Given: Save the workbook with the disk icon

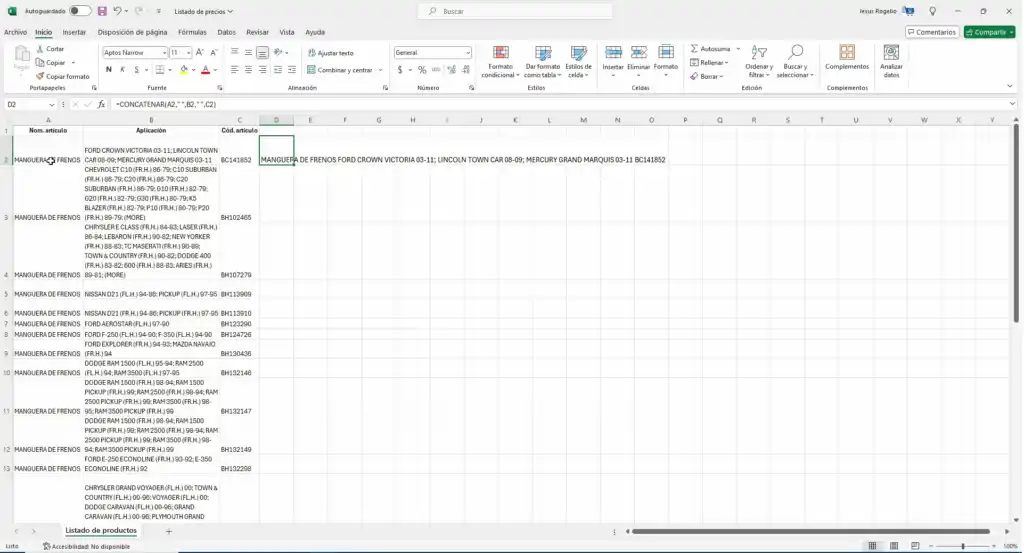Looking at the screenshot, I should click(x=102, y=11).
